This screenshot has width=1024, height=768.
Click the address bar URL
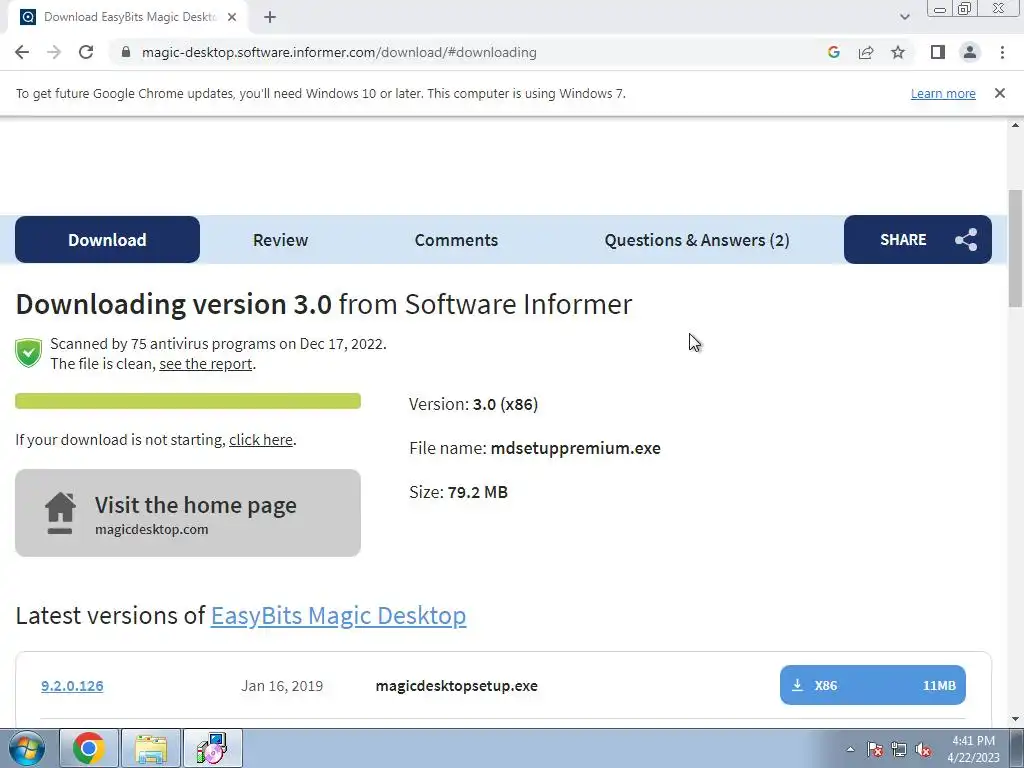click(339, 52)
